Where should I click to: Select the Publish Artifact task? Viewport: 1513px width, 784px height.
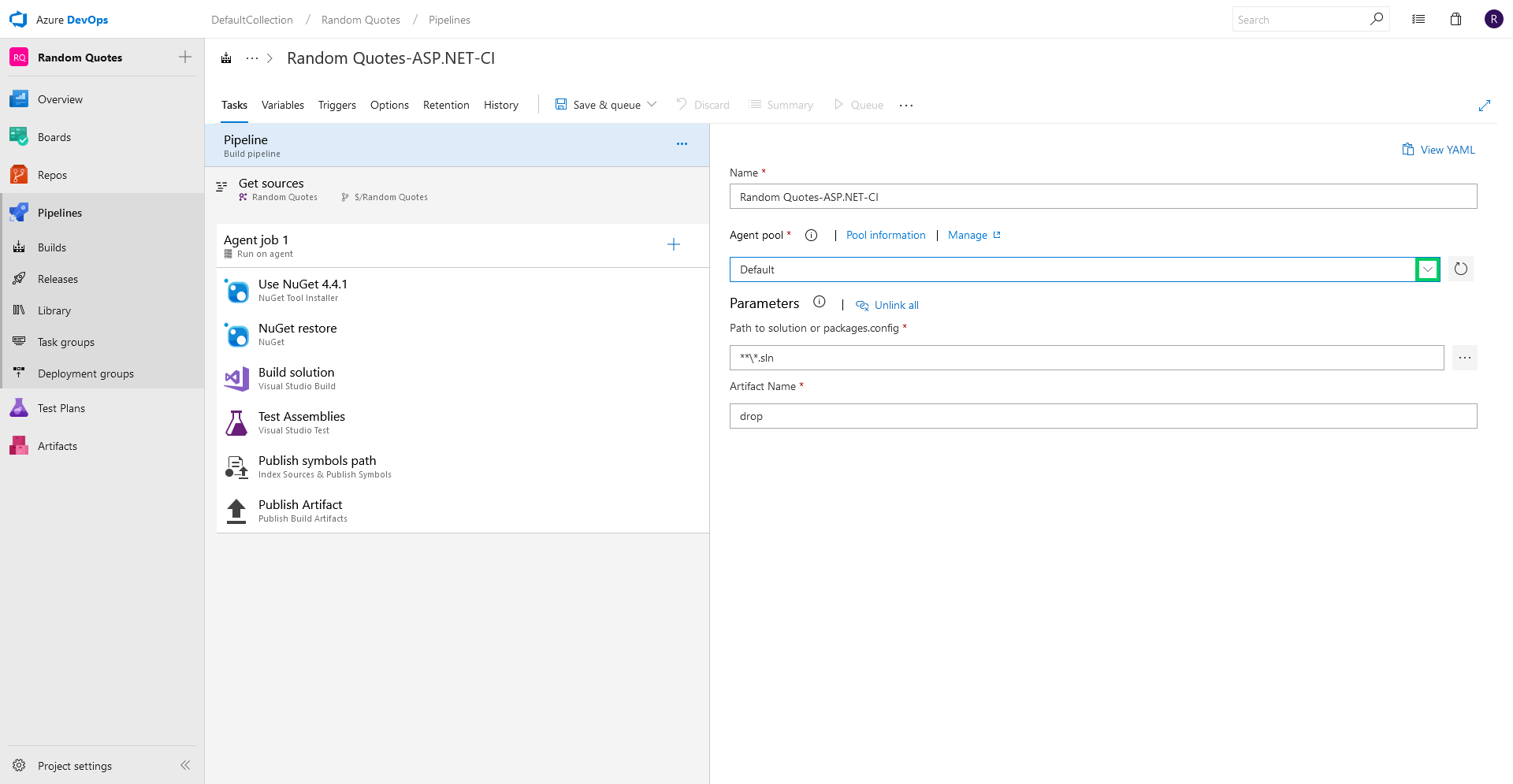coord(463,511)
